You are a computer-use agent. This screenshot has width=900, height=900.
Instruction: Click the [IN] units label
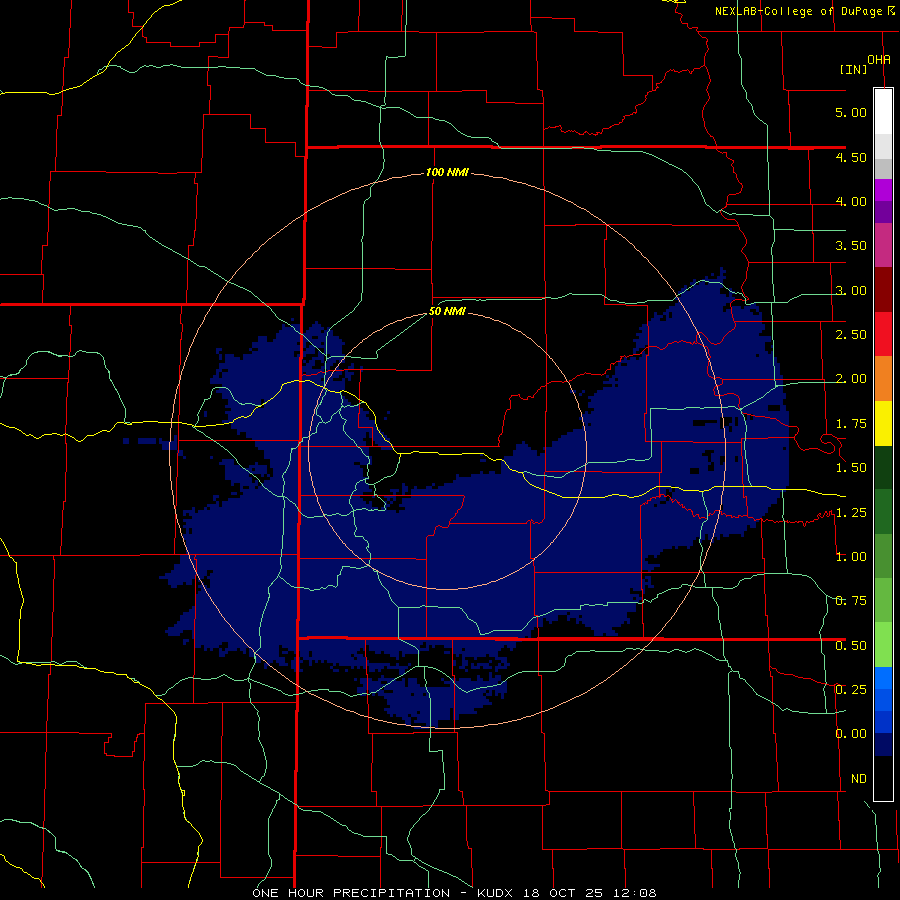pos(854,69)
